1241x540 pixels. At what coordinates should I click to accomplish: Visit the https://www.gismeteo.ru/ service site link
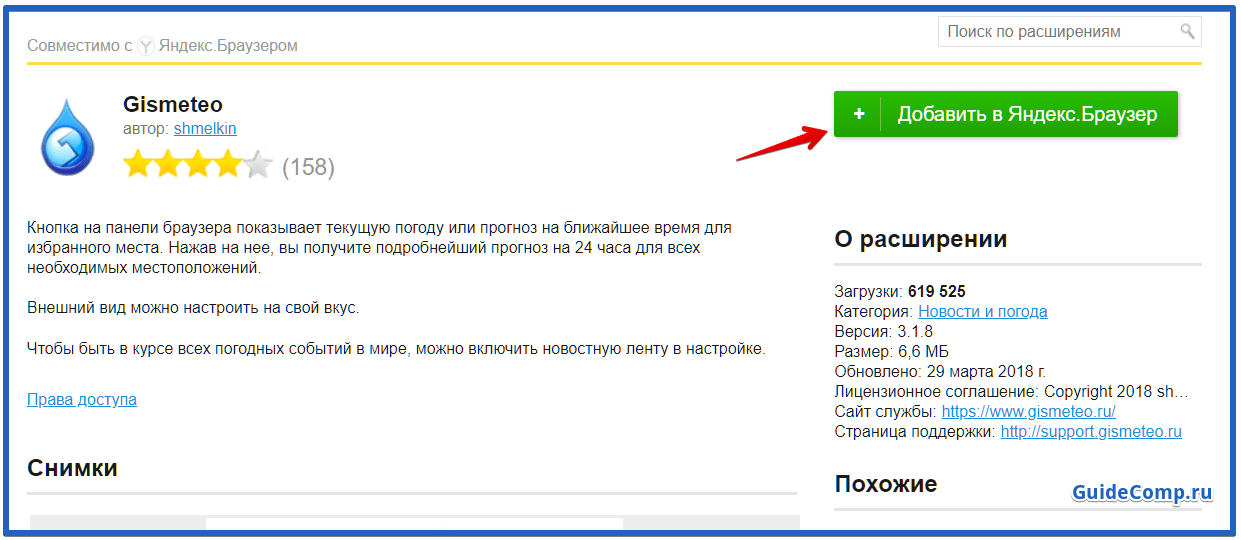(1028, 411)
